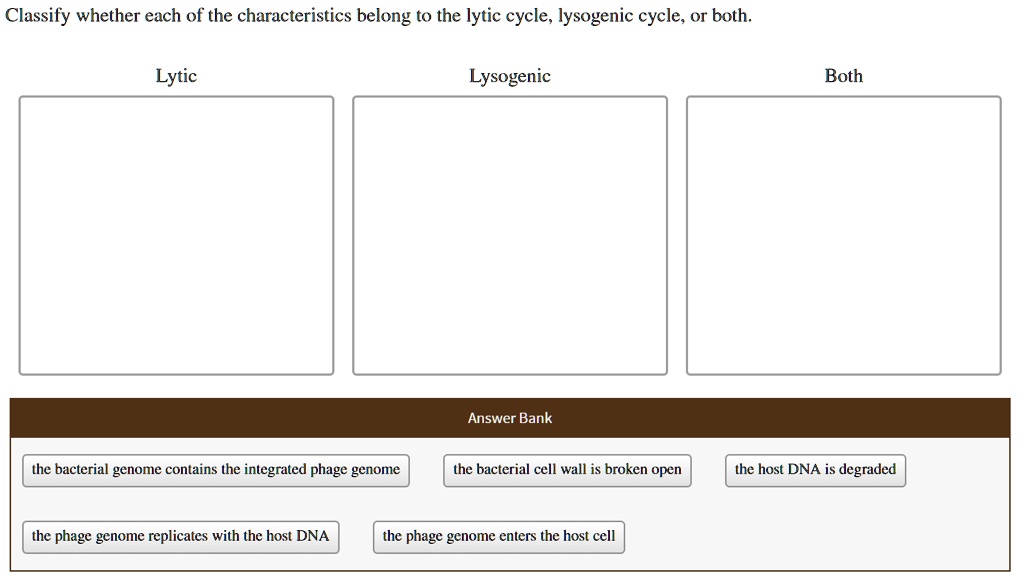Click the empty Lytic drop zone center
Screen dimensions: 1024x585
pos(176,235)
